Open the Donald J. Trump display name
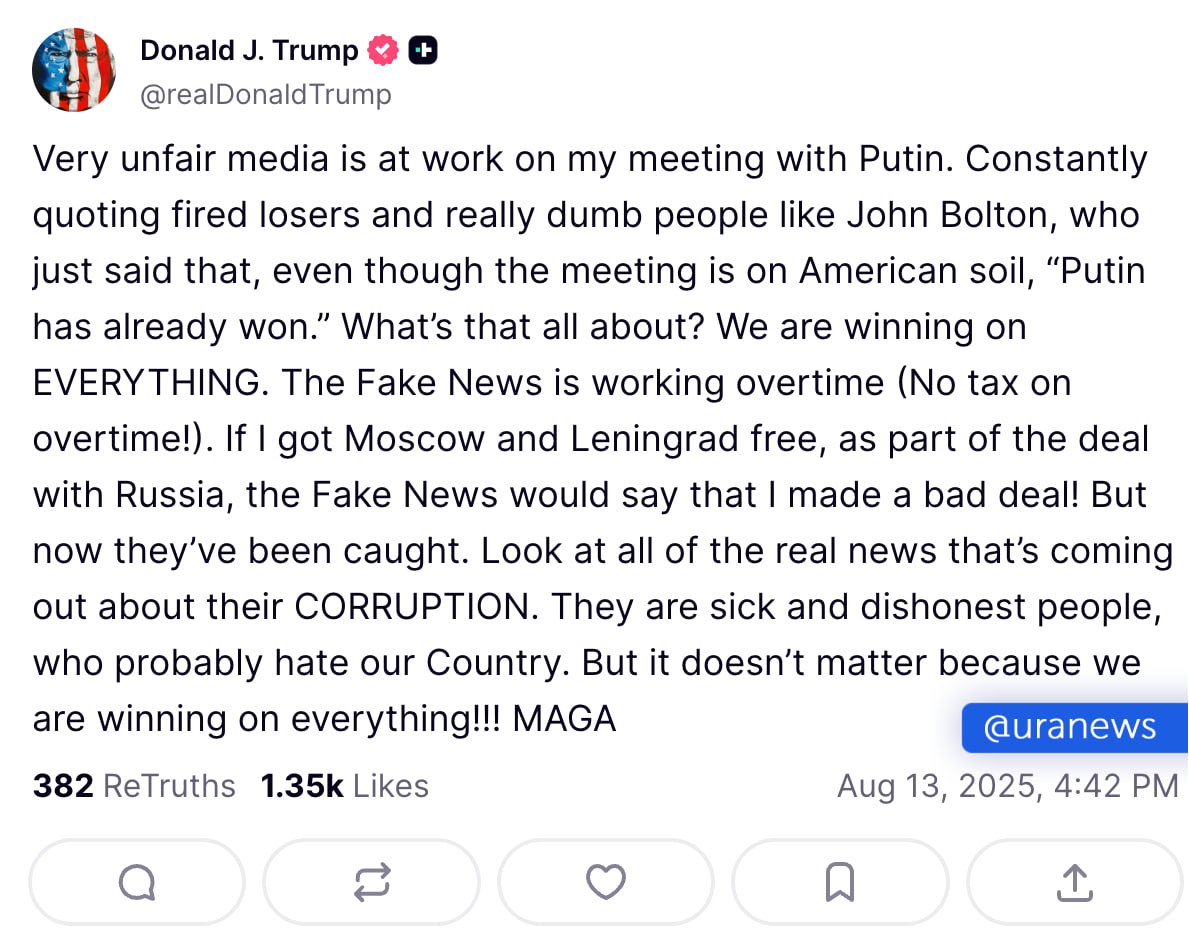This screenshot has width=1189, height=945. click(249, 51)
